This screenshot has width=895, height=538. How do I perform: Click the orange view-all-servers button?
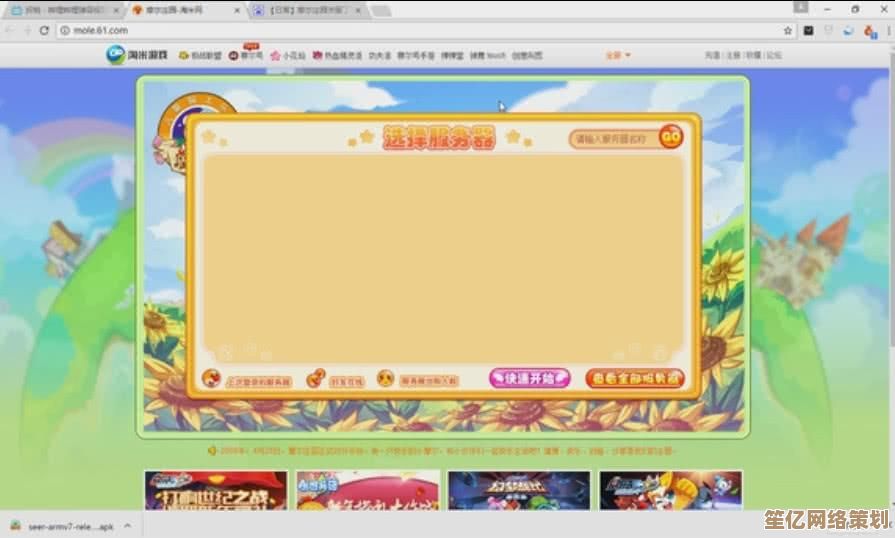(x=635, y=378)
